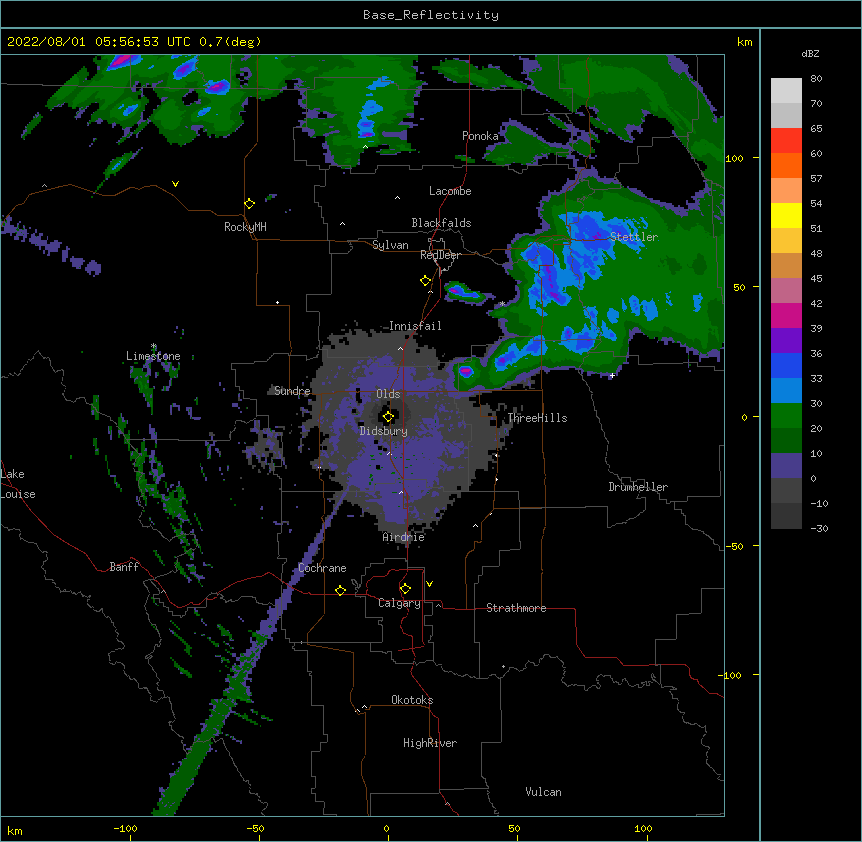This screenshot has height=842, width=862.
Task: Click the Limestone label
Action: pyautogui.click(x=153, y=356)
